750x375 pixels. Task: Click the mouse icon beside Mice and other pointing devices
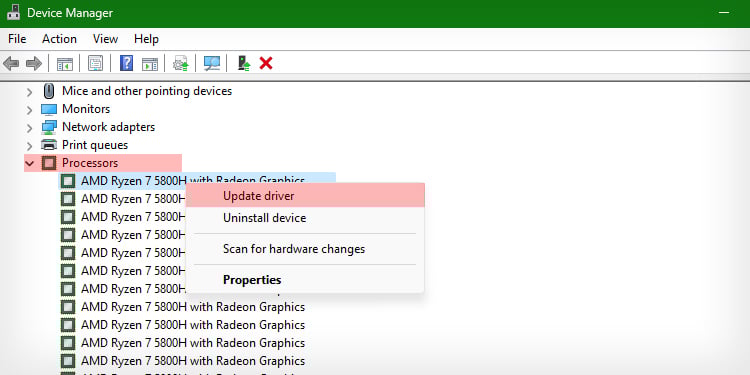(48, 91)
